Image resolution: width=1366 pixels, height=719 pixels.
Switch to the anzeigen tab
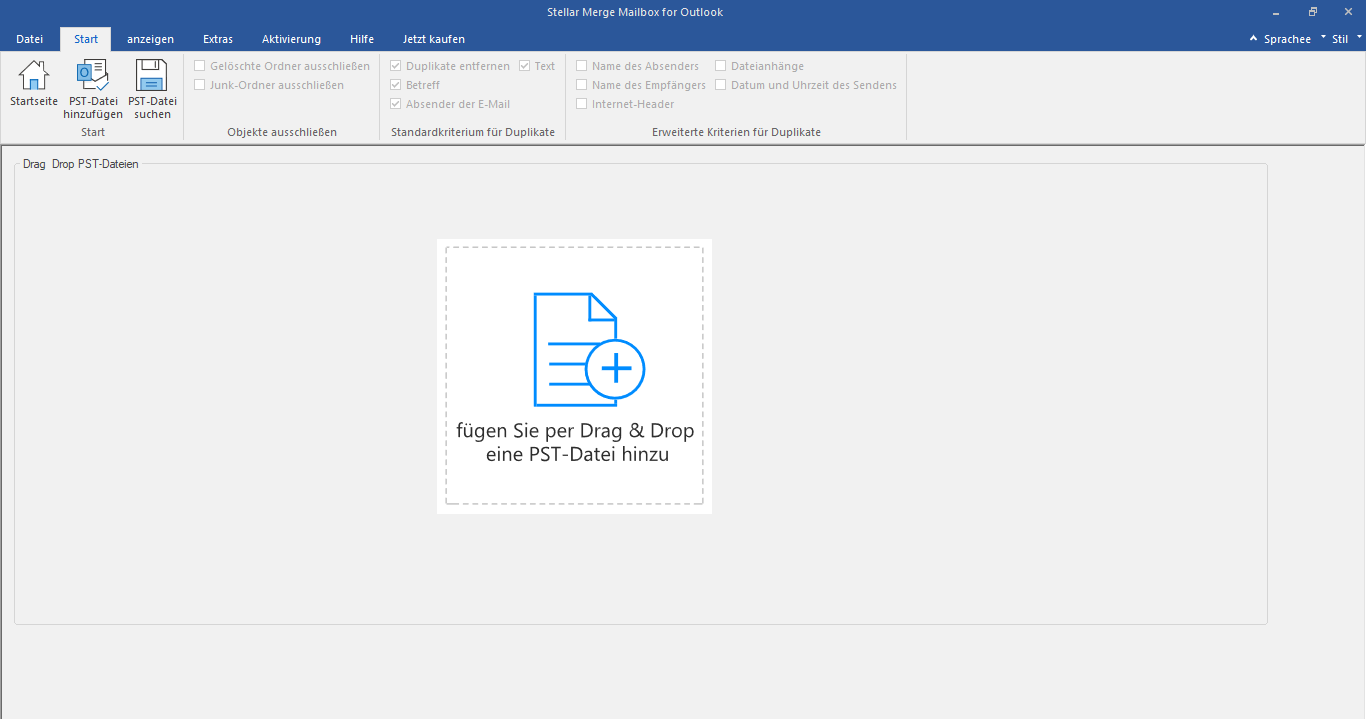pyautogui.click(x=150, y=39)
